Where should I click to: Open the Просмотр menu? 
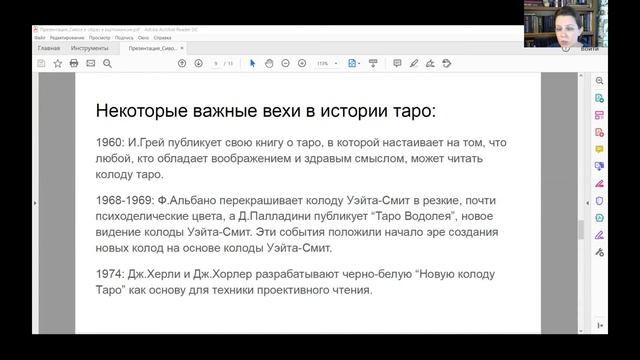100,38
